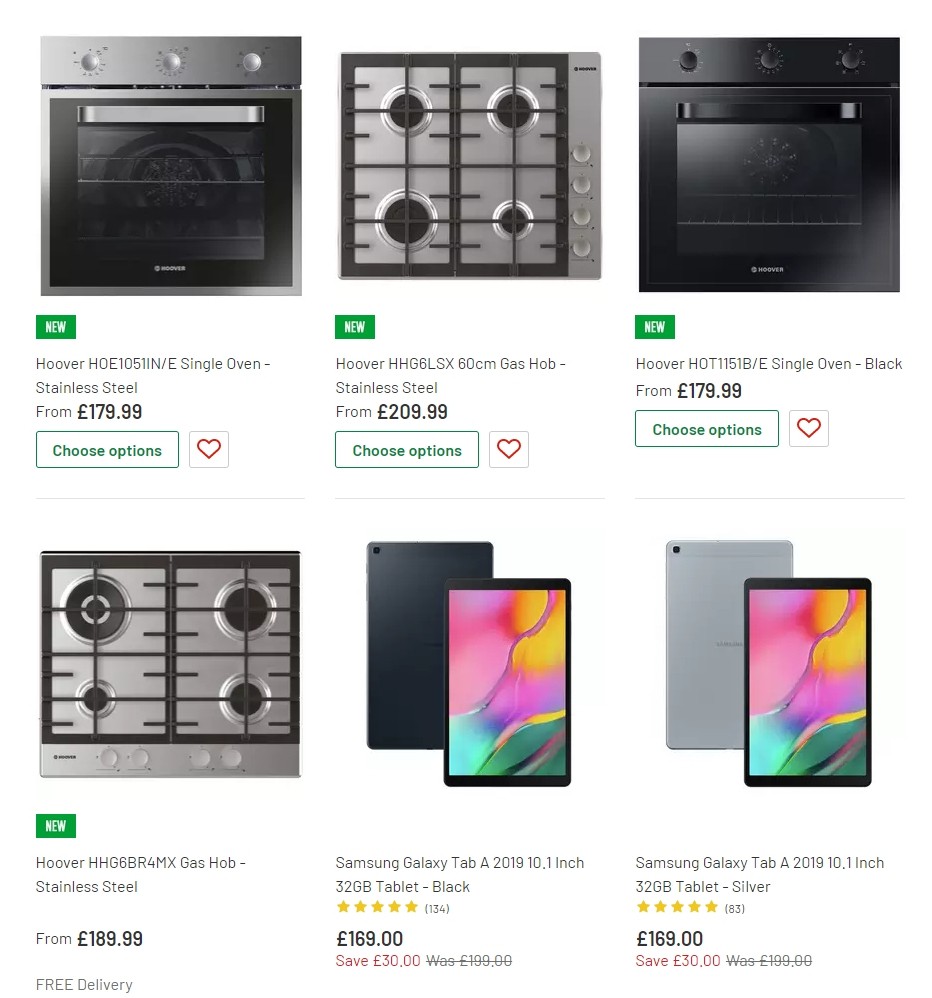This screenshot has height=998, width=932.
Task: Click the star rating under the silver Galaxy Tab
Action: (x=677, y=907)
